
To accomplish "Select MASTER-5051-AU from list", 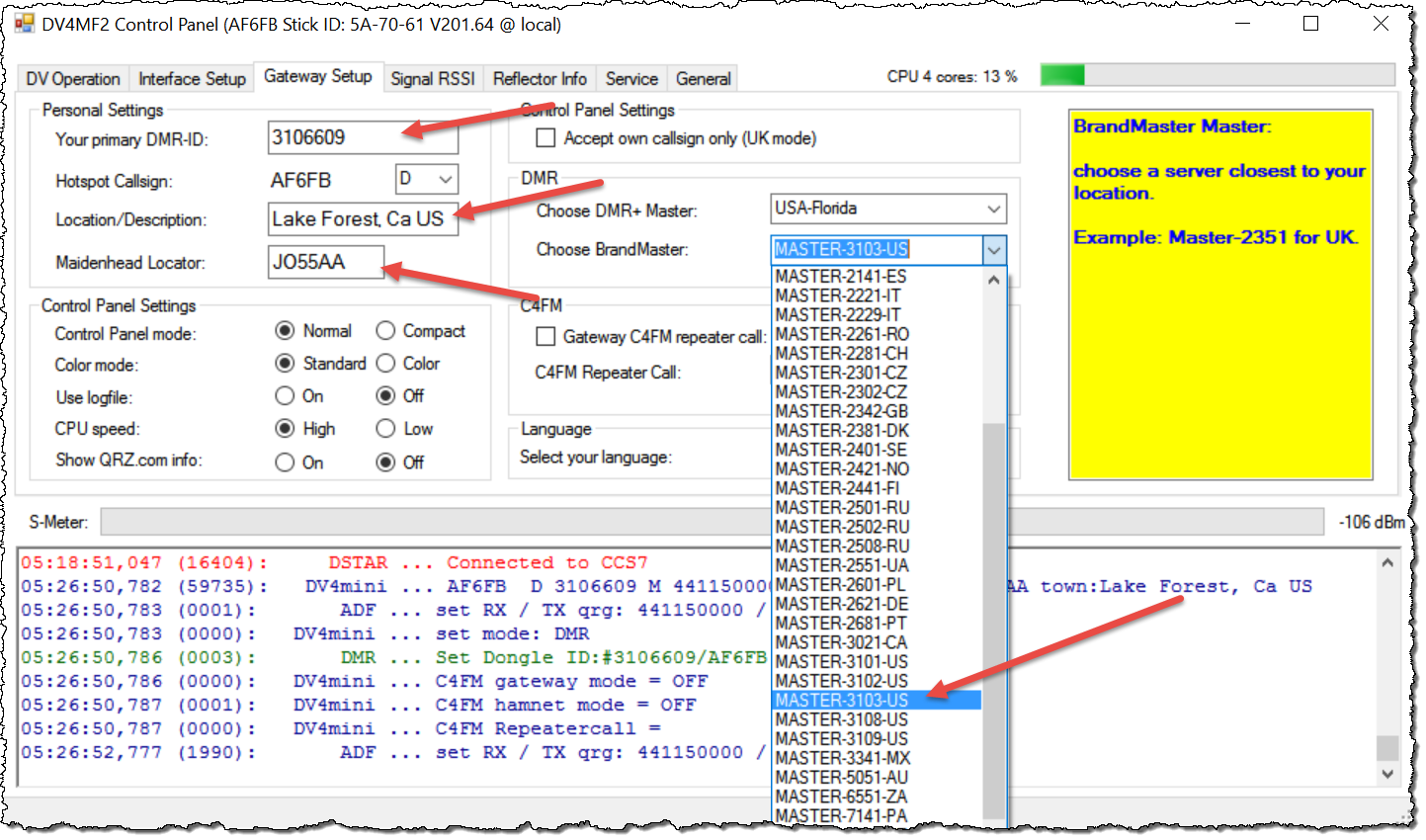I will 877,777.
